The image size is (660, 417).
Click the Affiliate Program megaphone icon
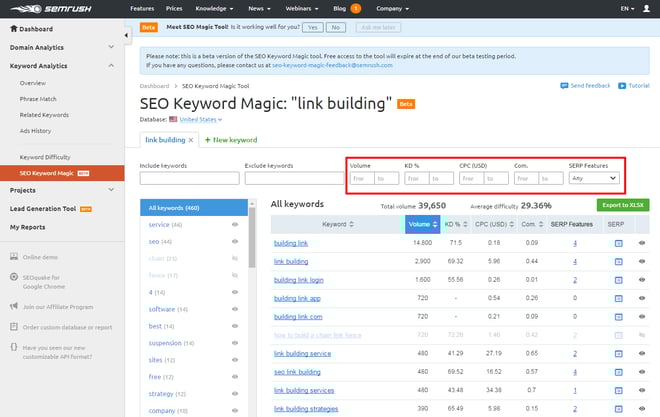pyautogui.click(x=14, y=306)
